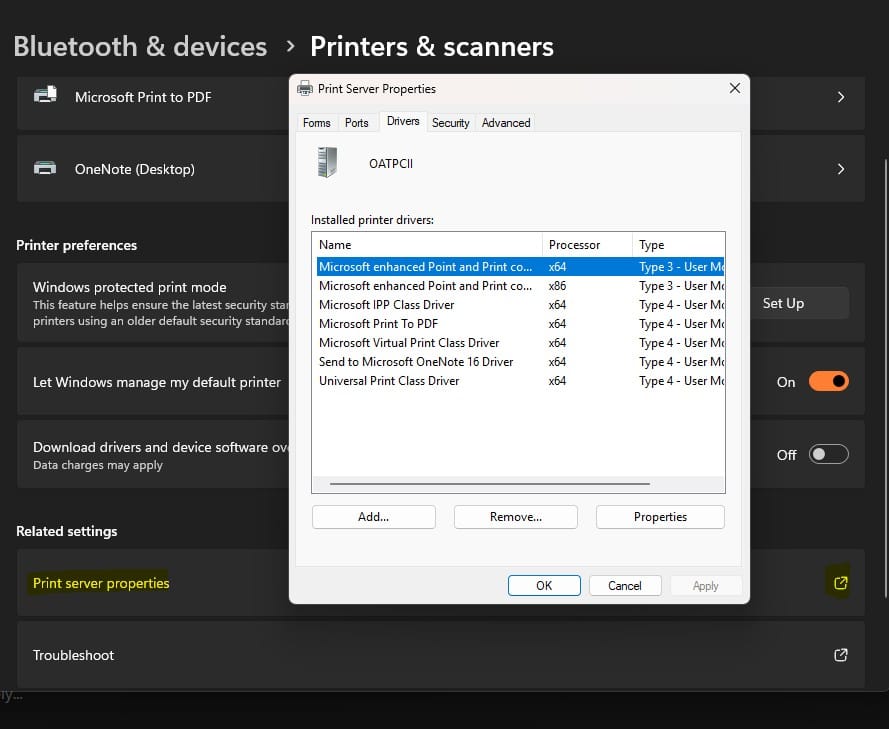Image resolution: width=889 pixels, height=729 pixels.
Task: Click the Troubleshoot related setting
Action: point(441,655)
